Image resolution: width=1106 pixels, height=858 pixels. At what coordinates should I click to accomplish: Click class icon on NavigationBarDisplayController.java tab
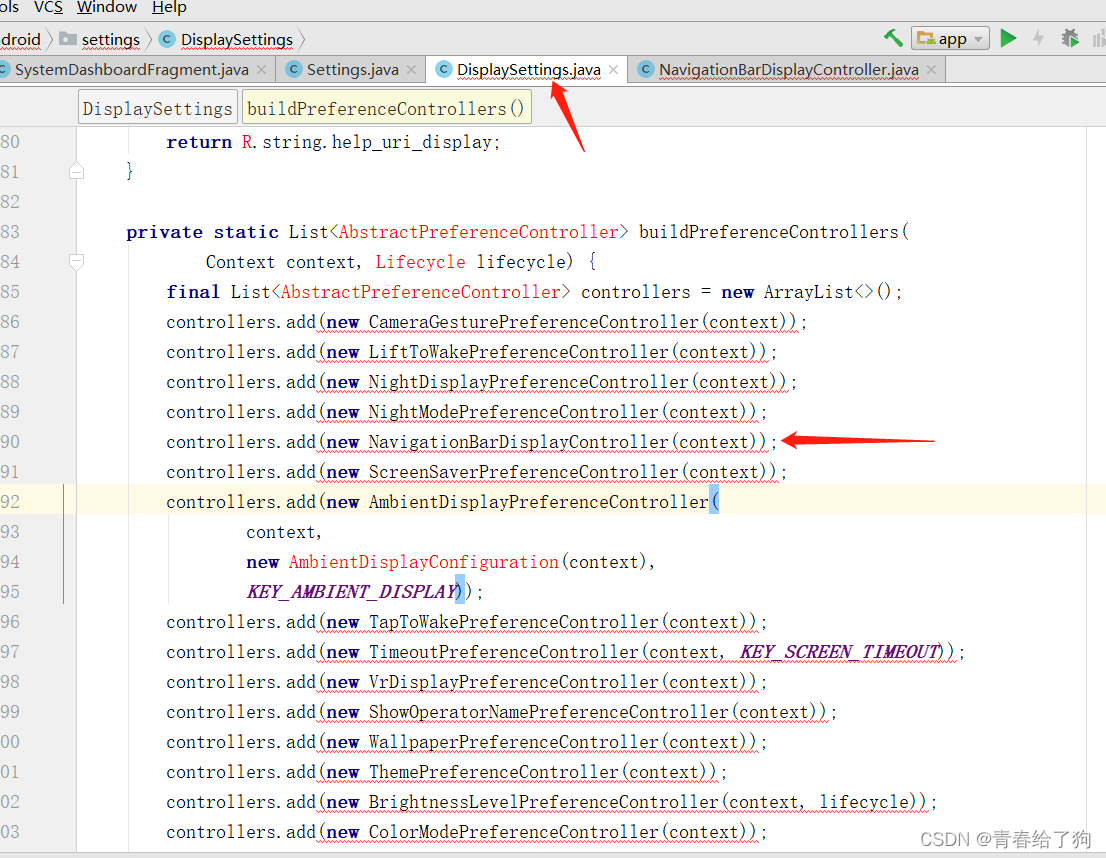pyautogui.click(x=645, y=69)
